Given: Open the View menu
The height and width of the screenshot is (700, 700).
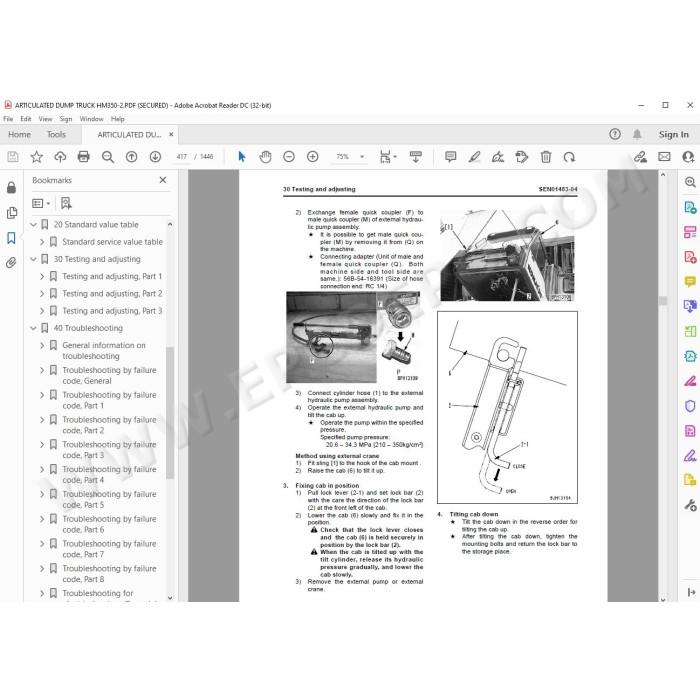Looking at the screenshot, I should click(x=45, y=119).
